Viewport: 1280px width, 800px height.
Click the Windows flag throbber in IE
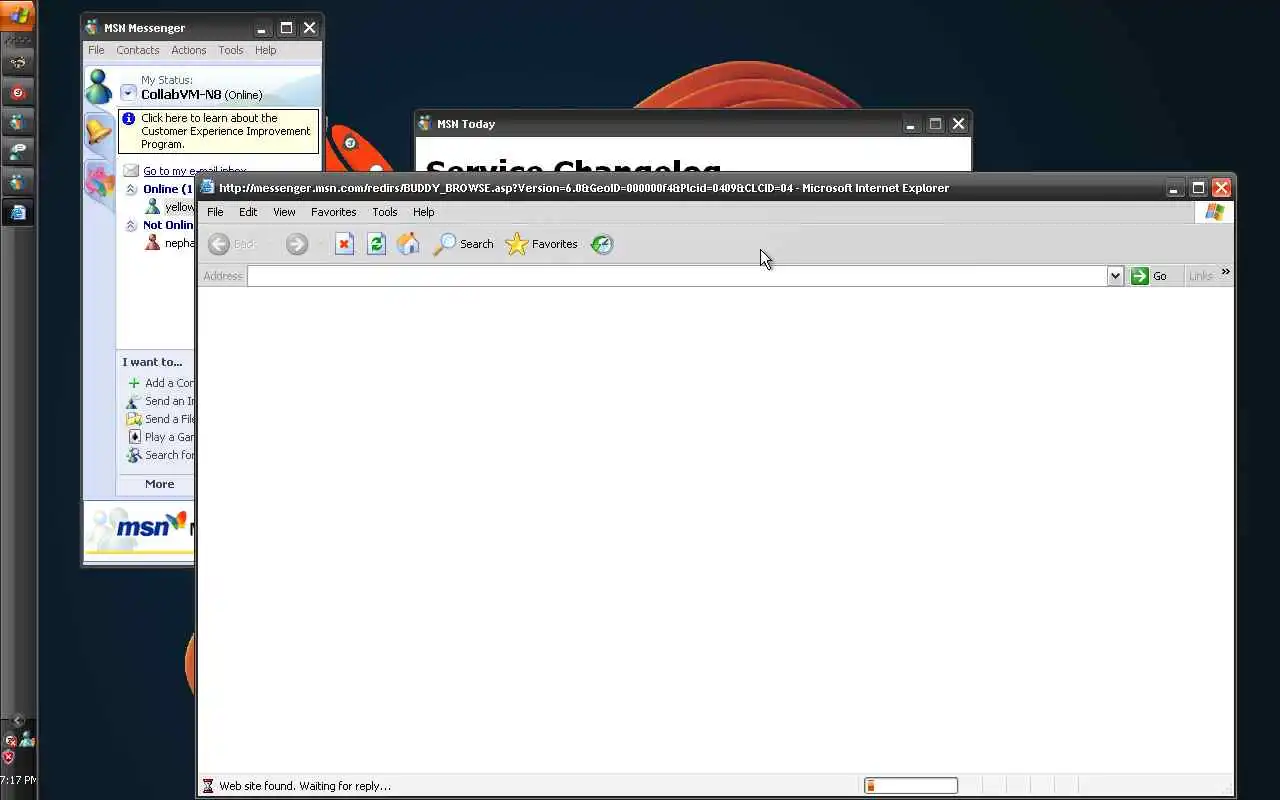1214,212
